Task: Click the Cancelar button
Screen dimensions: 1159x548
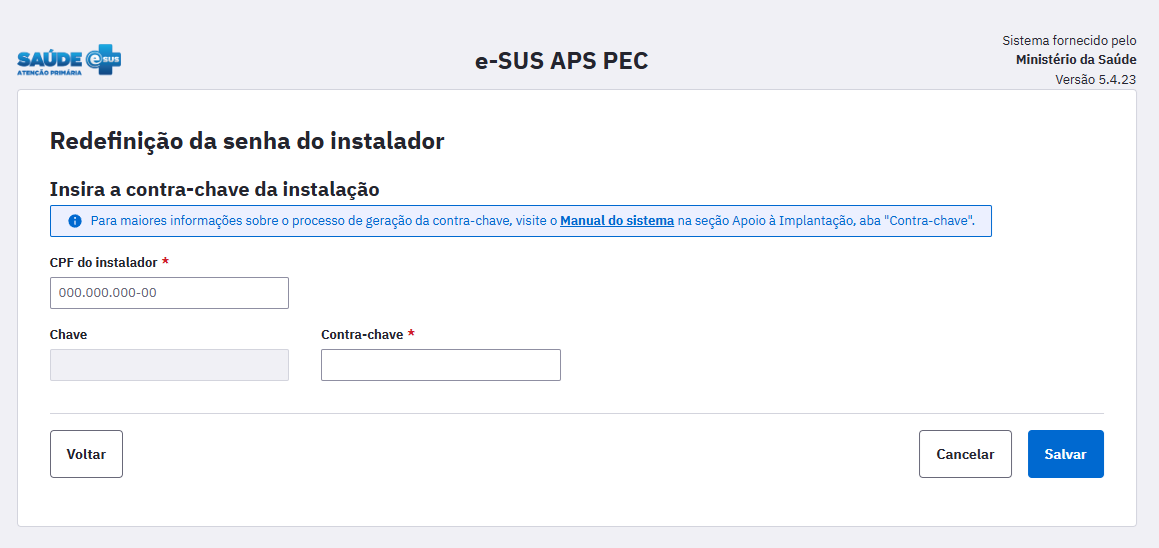Action: tap(964, 454)
